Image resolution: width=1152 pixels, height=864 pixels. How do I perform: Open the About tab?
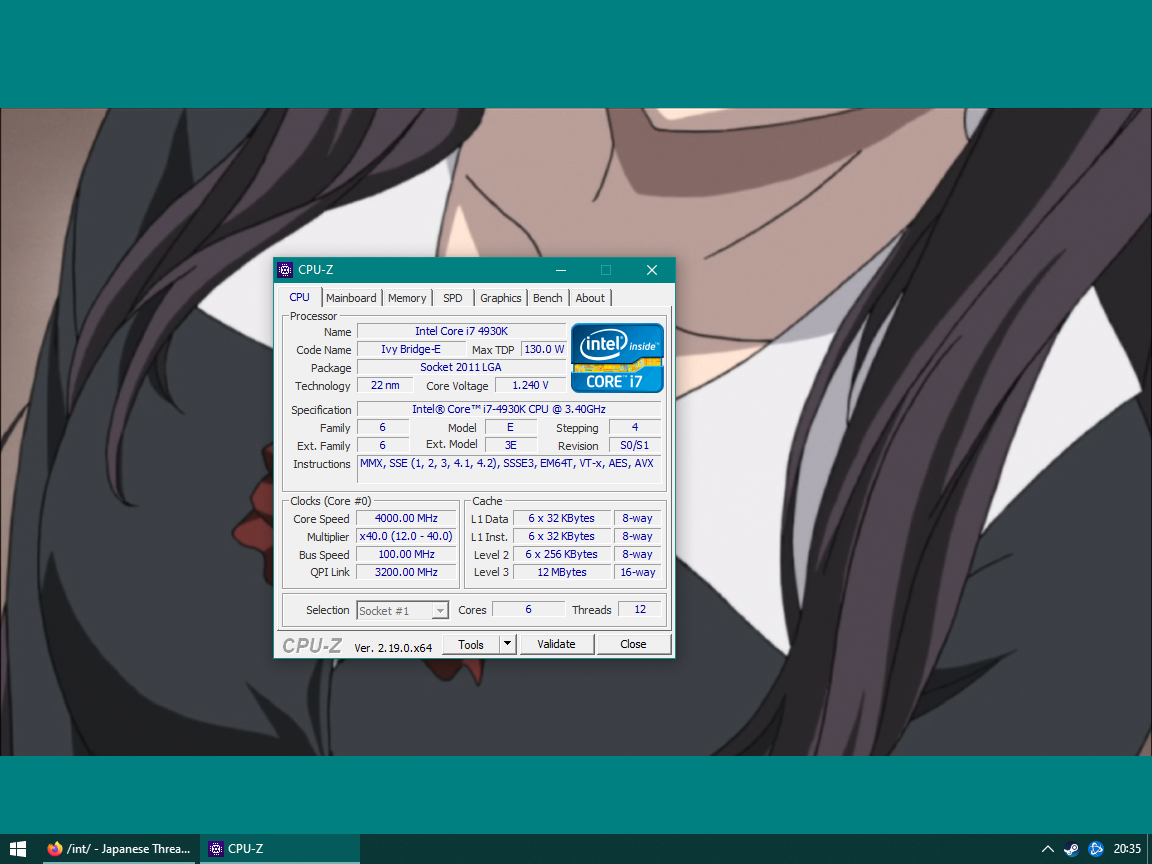(x=590, y=298)
